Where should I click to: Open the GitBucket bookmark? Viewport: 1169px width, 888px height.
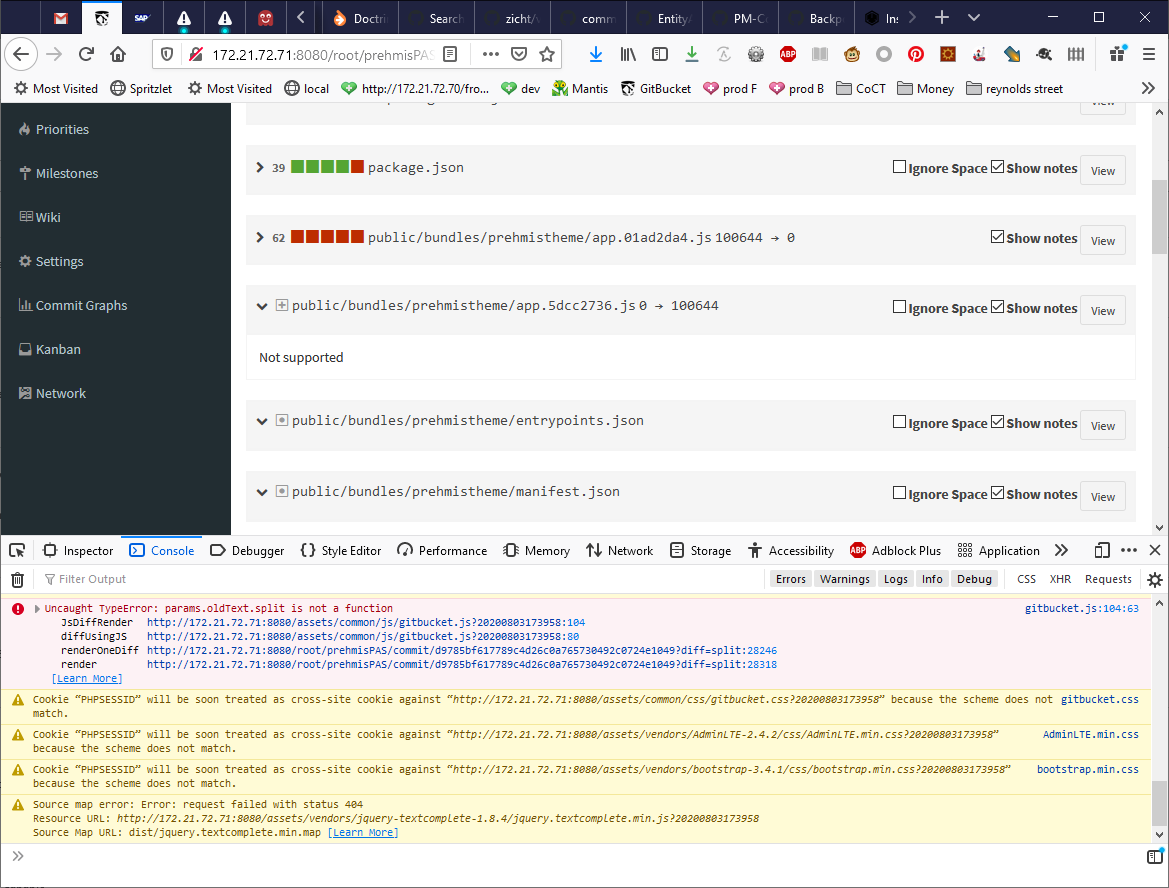pyautogui.click(x=656, y=88)
